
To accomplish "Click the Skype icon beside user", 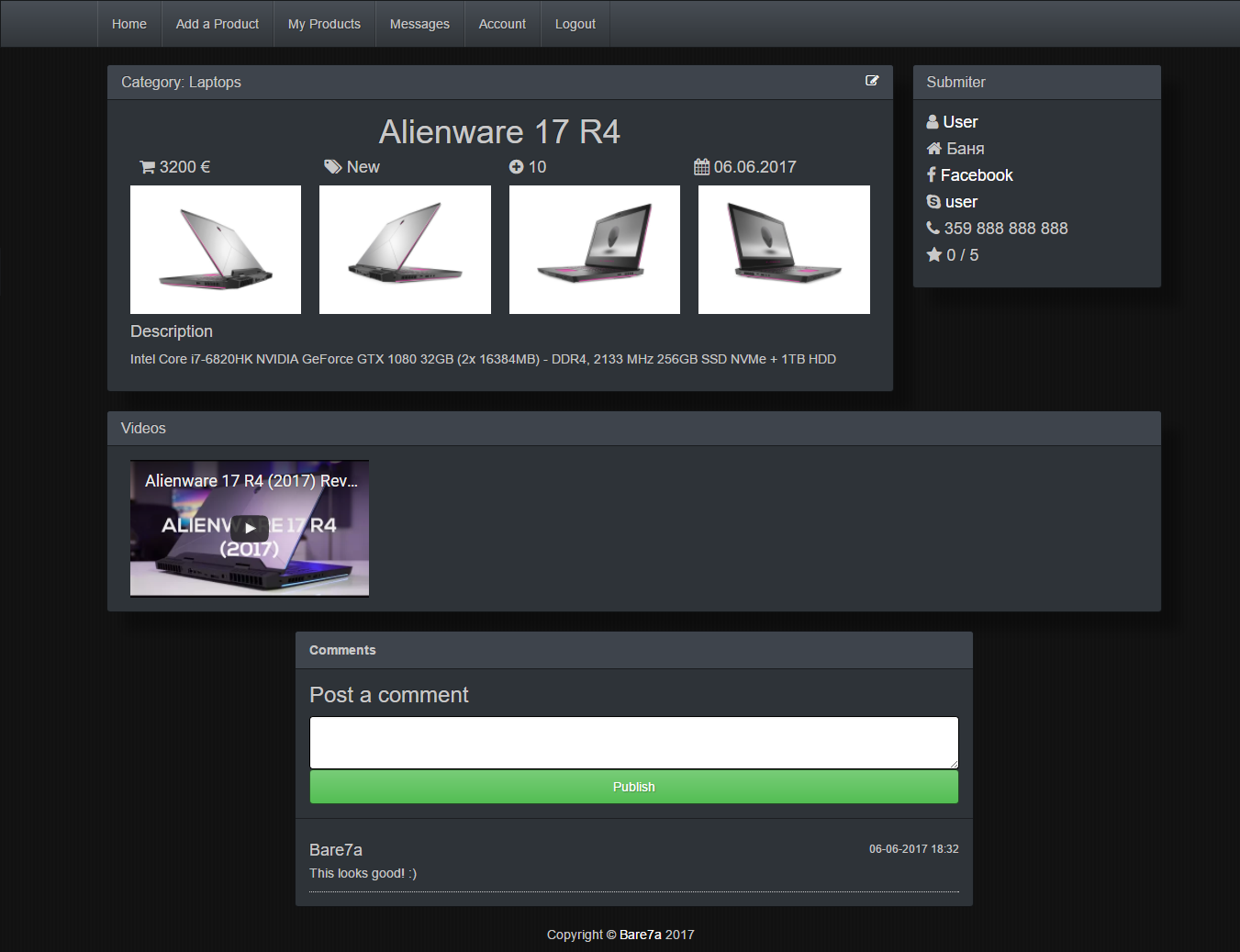I will tap(933, 202).
